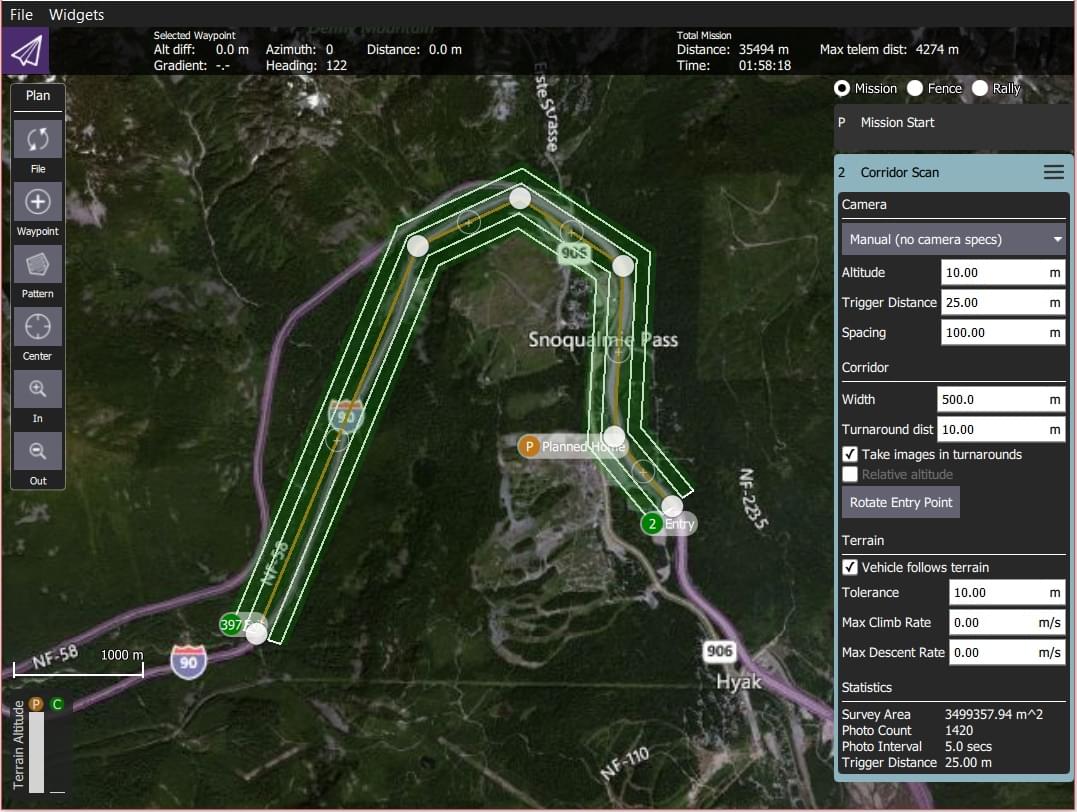
Task: Select the add Waypoint tool
Action: (x=38, y=202)
